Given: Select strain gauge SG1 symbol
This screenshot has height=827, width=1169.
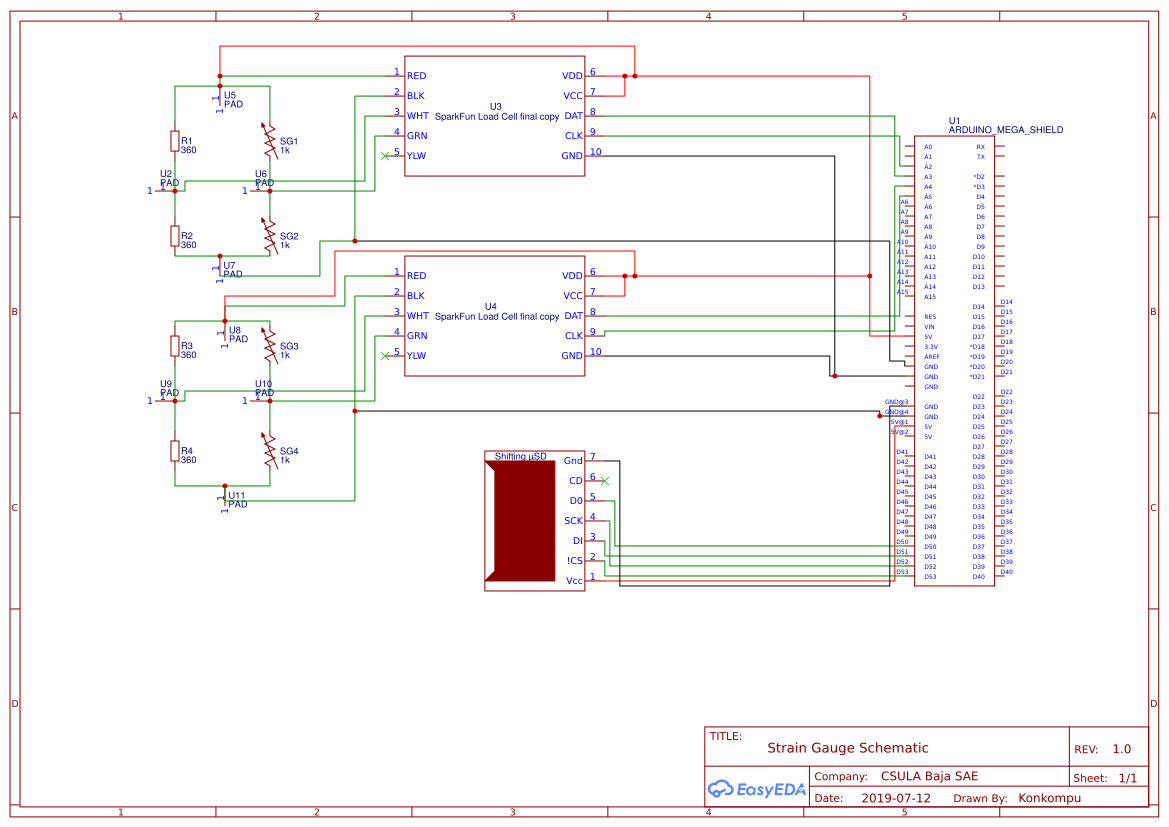Looking at the screenshot, I should click(268, 142).
